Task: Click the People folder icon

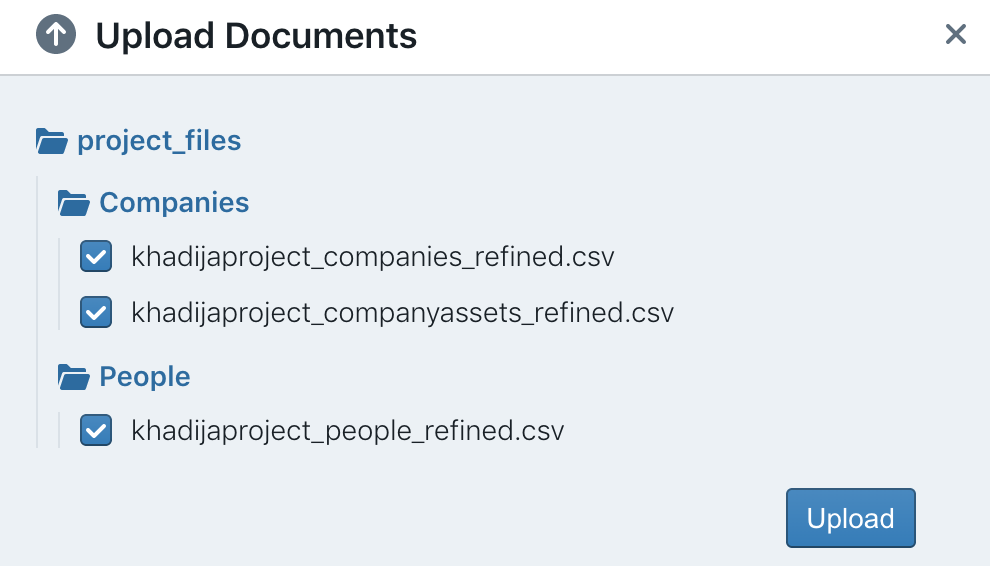Action: tap(73, 377)
